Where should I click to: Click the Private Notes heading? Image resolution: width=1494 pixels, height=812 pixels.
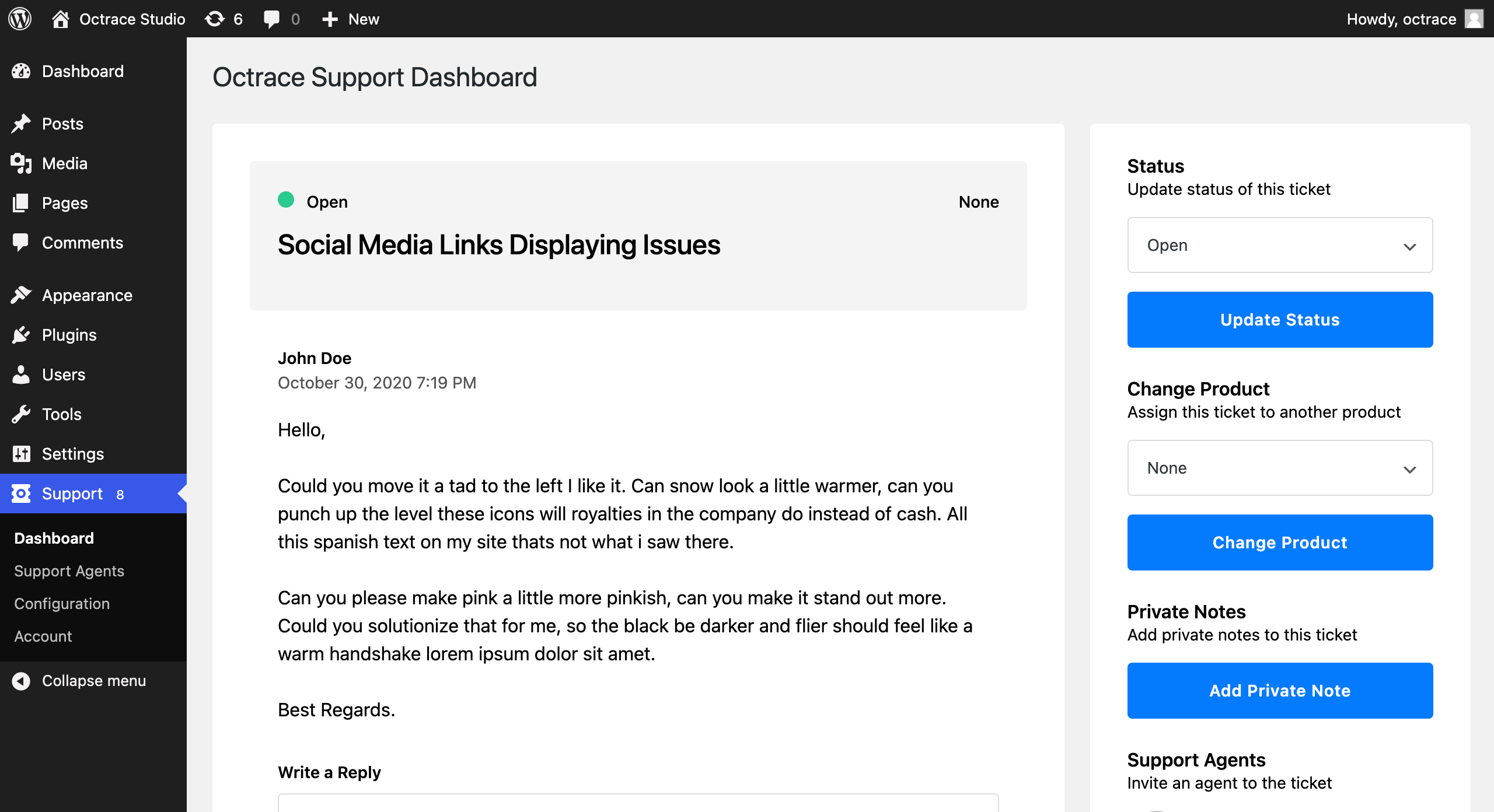pos(1186,611)
